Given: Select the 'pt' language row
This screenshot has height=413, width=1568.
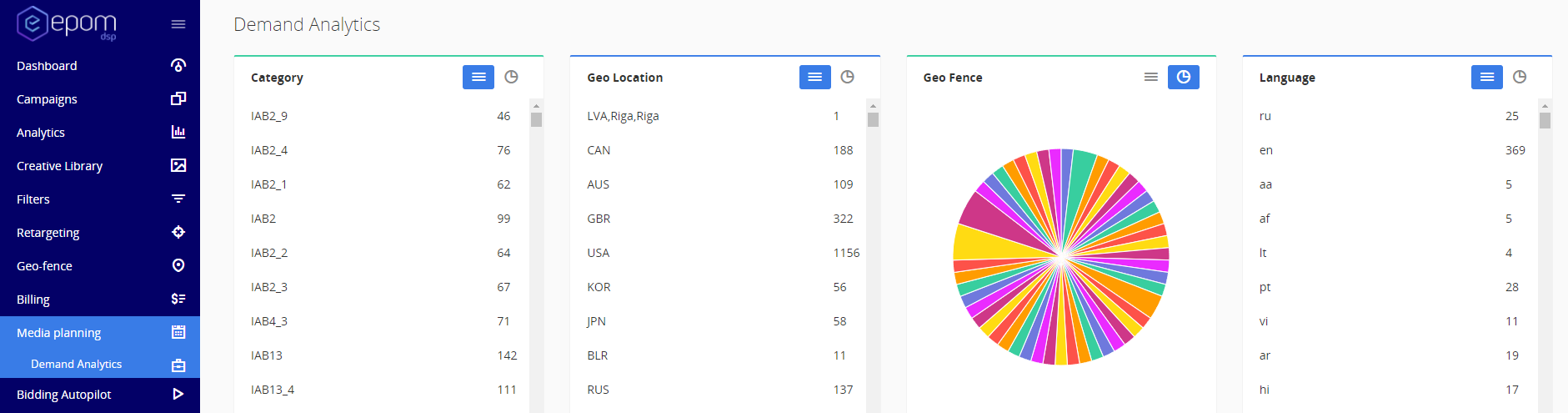Looking at the screenshot, I should pyautogui.click(x=1390, y=287).
